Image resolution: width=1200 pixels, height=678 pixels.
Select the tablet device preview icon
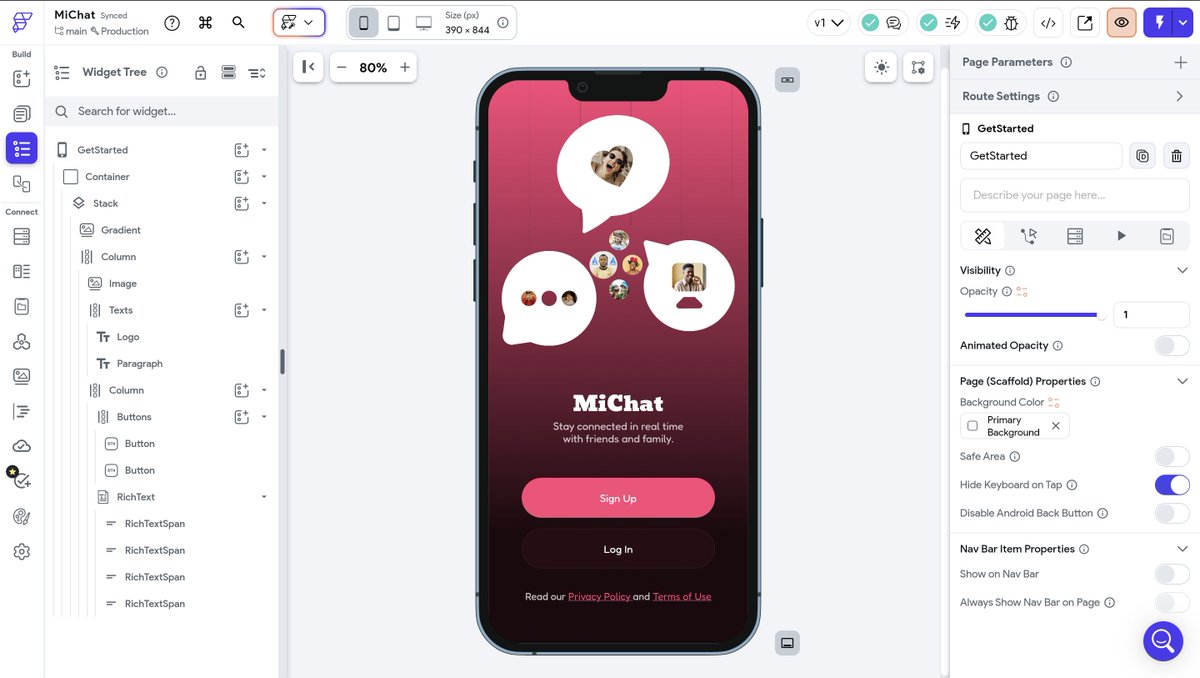[393, 22]
